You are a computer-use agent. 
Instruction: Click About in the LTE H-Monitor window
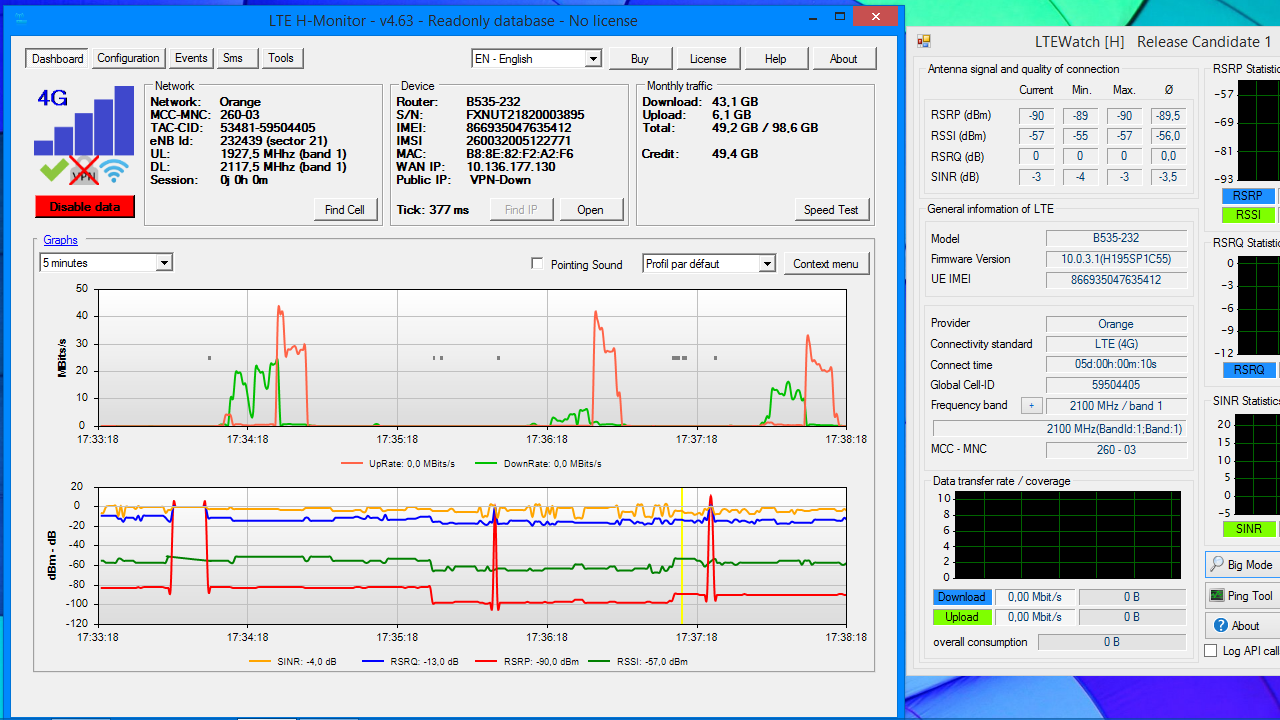pyautogui.click(x=844, y=59)
